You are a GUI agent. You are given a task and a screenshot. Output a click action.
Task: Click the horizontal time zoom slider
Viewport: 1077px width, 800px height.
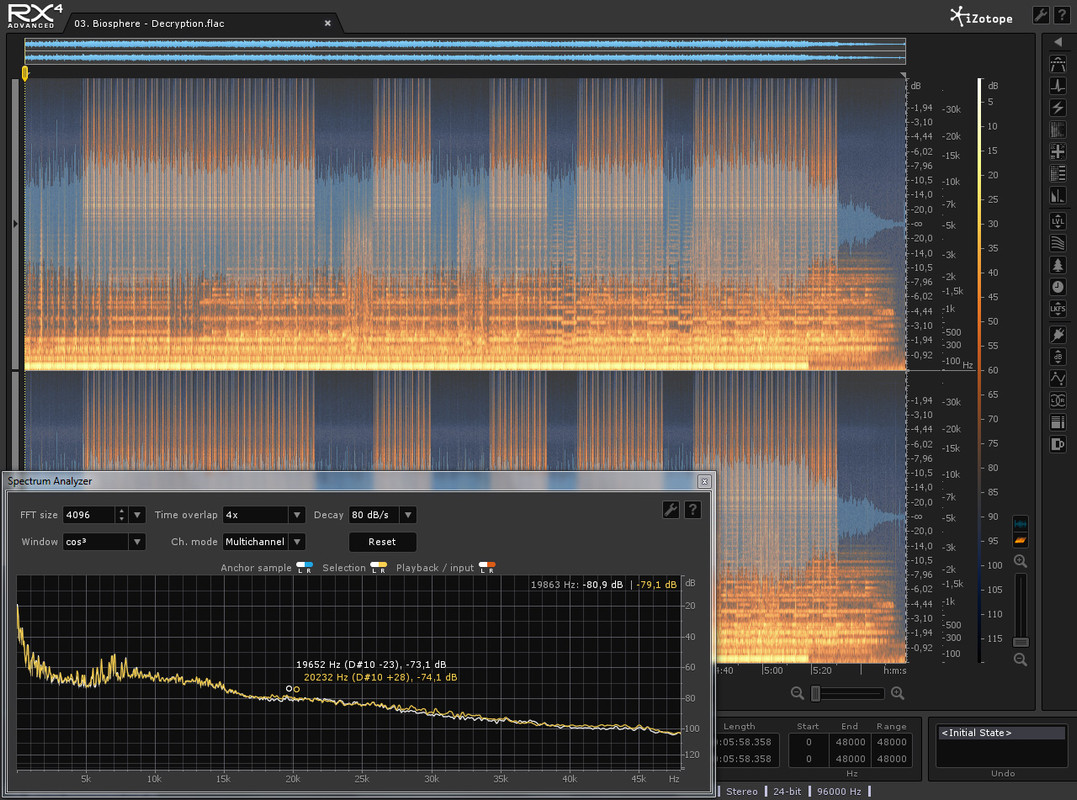click(848, 694)
